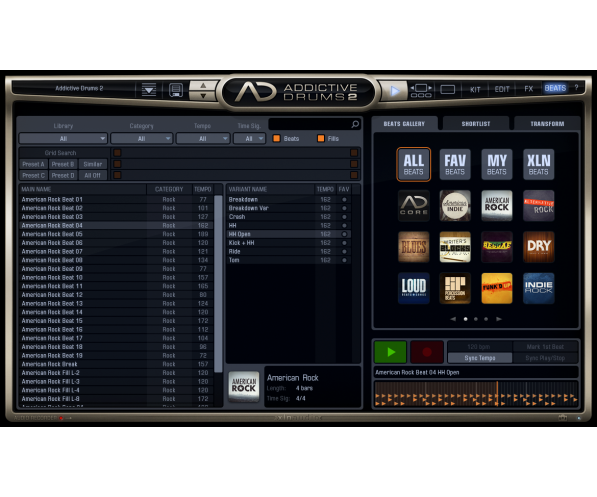
Task: Click the Similar grid search button
Action: [93, 164]
